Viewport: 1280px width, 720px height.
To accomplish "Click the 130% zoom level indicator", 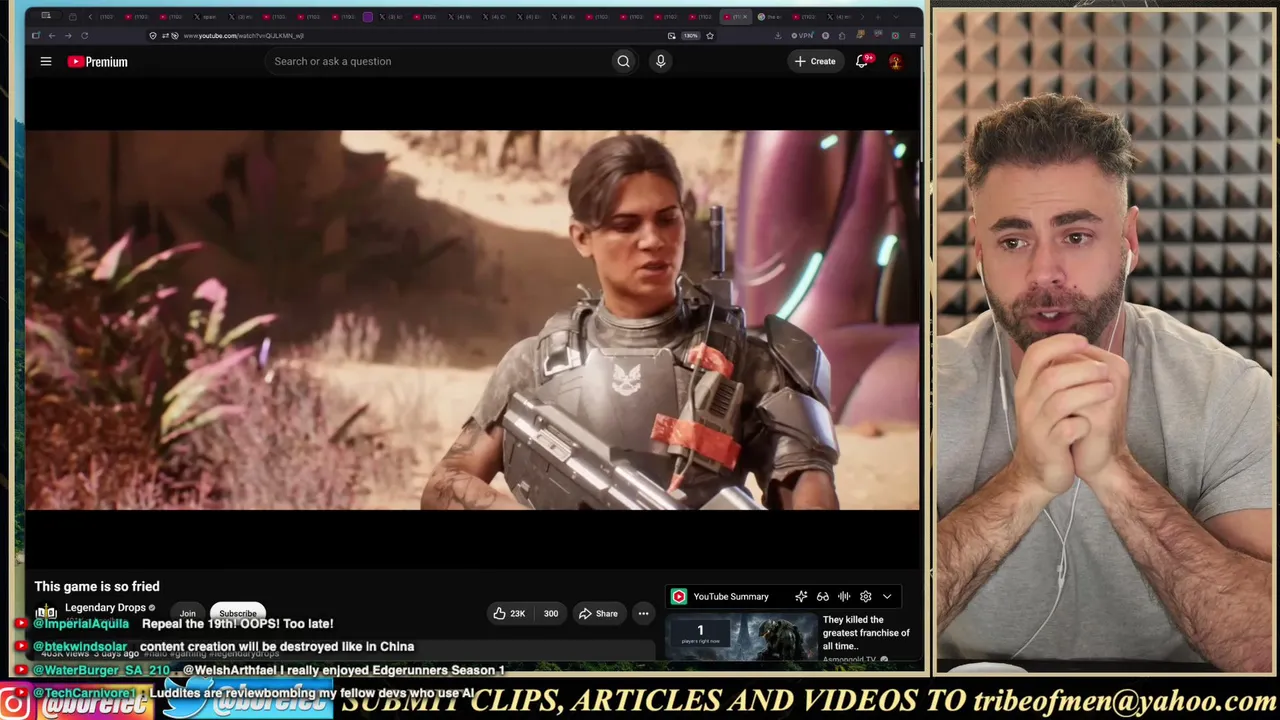I will 690,36.
